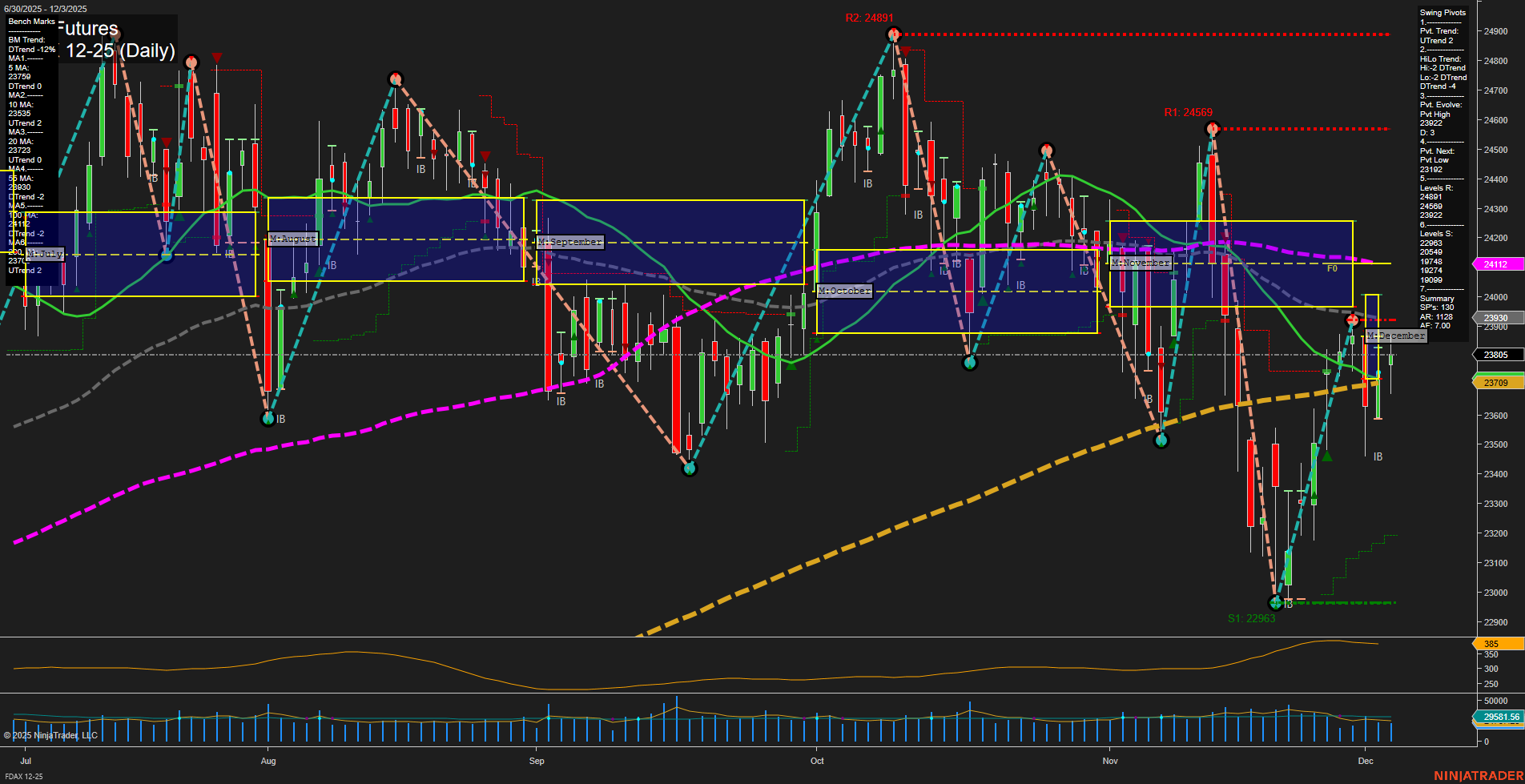Select the M:July month label
This screenshot has height=784, width=1525.
[45, 254]
